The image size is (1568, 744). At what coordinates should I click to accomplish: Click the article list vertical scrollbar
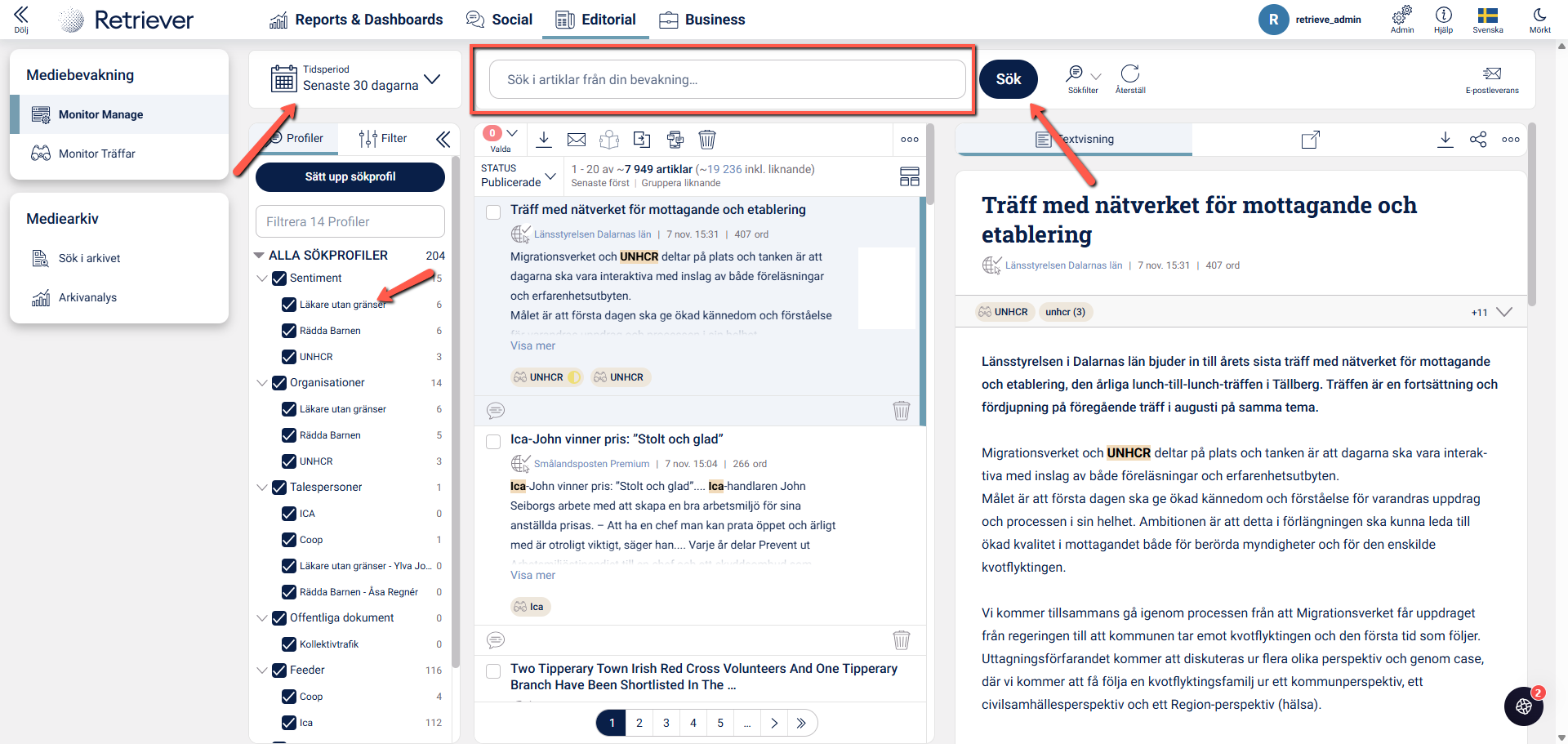930,164
